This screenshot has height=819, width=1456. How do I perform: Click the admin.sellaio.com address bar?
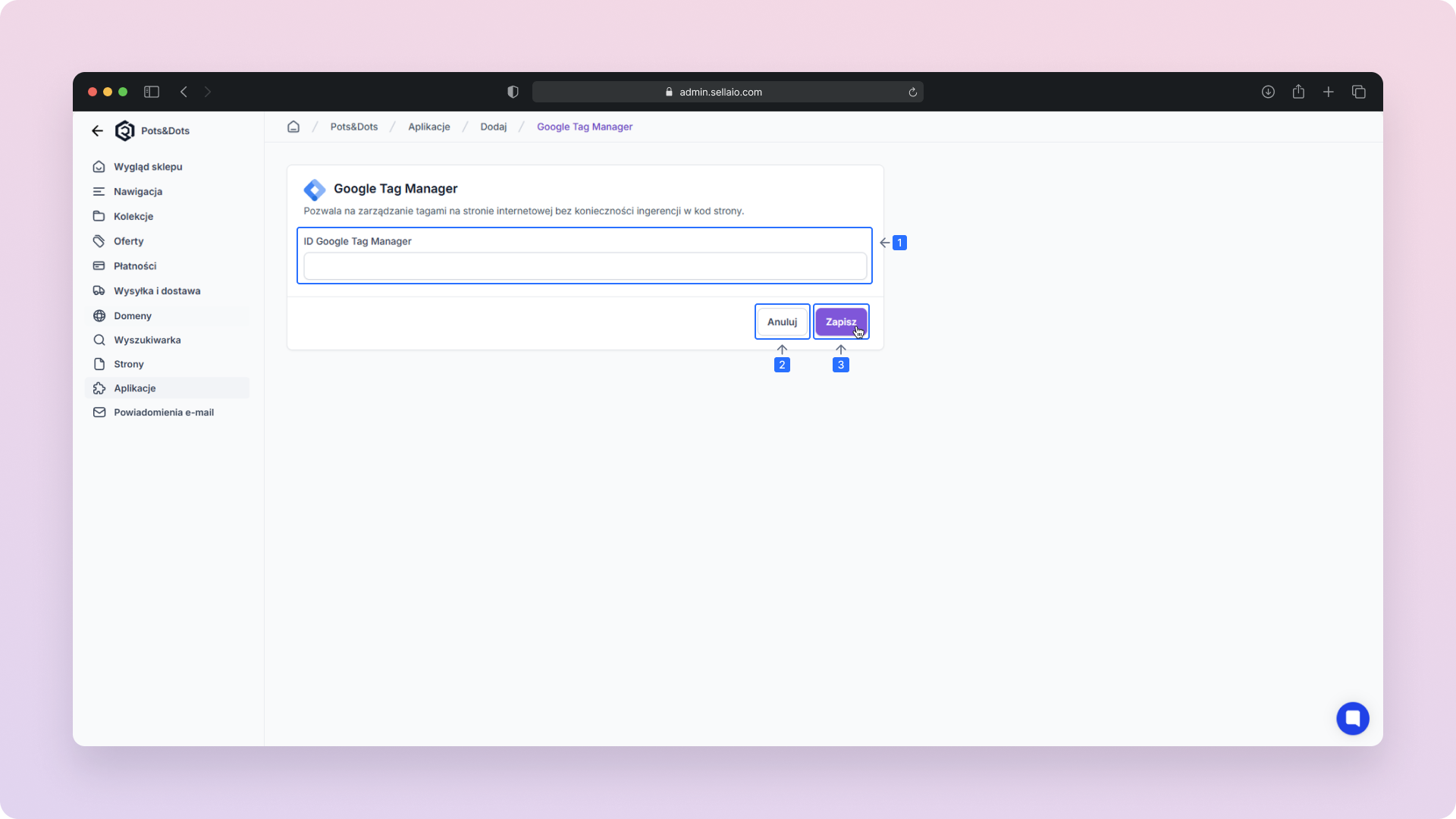pyautogui.click(x=720, y=92)
